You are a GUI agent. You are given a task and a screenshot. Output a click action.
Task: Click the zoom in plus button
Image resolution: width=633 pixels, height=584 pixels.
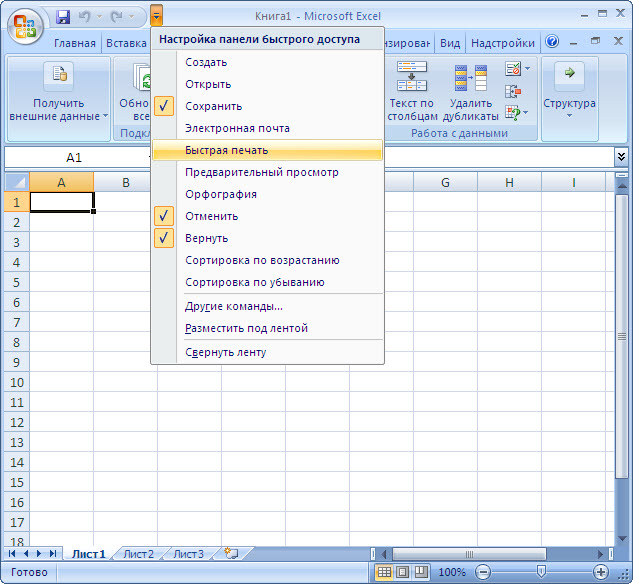(601, 571)
